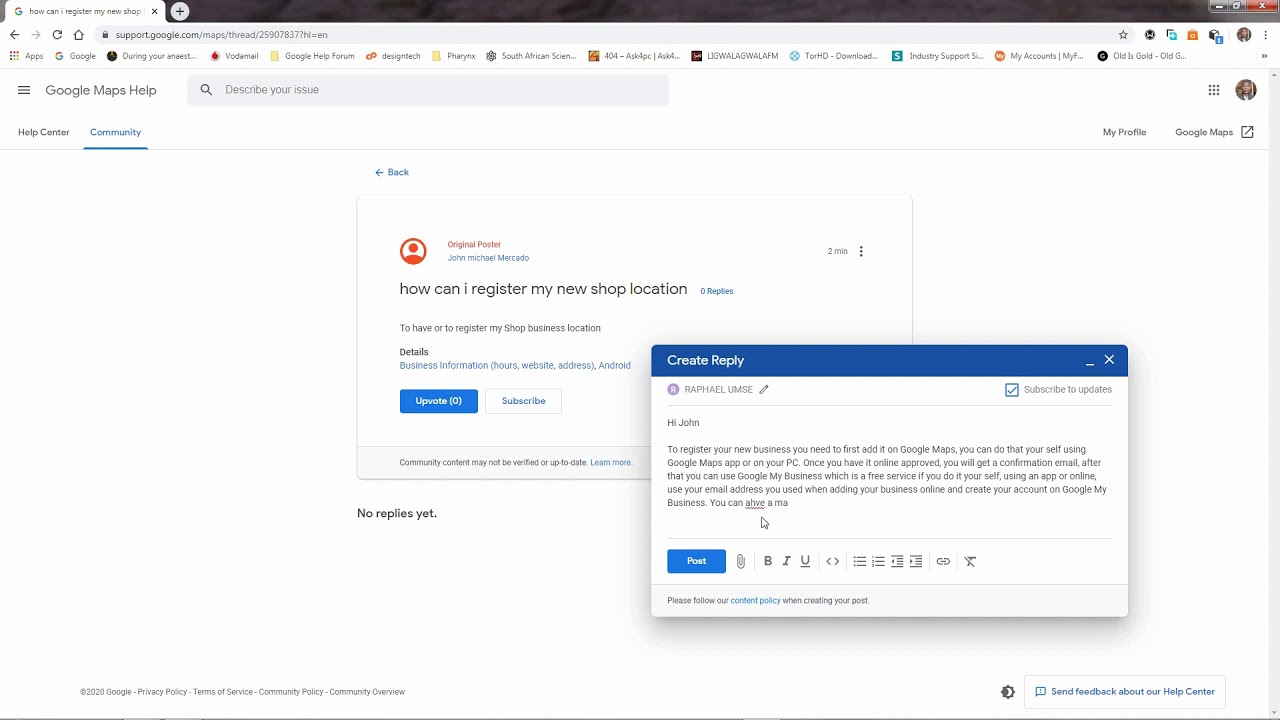Screen dimensions: 1280x720
Task: Click the 0 Replies link
Action: pos(717,291)
